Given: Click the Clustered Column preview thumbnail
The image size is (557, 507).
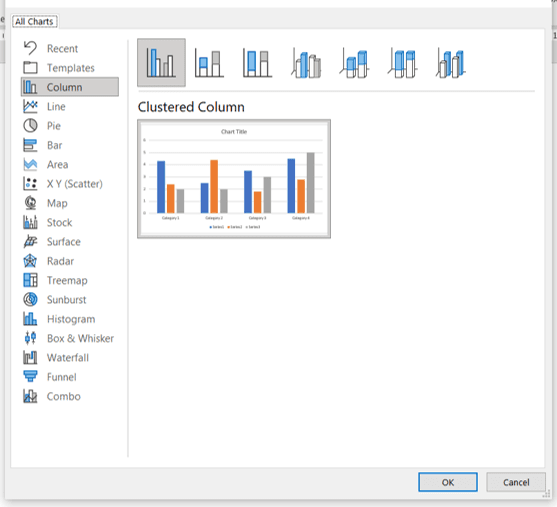Looking at the screenshot, I should coord(234,179).
